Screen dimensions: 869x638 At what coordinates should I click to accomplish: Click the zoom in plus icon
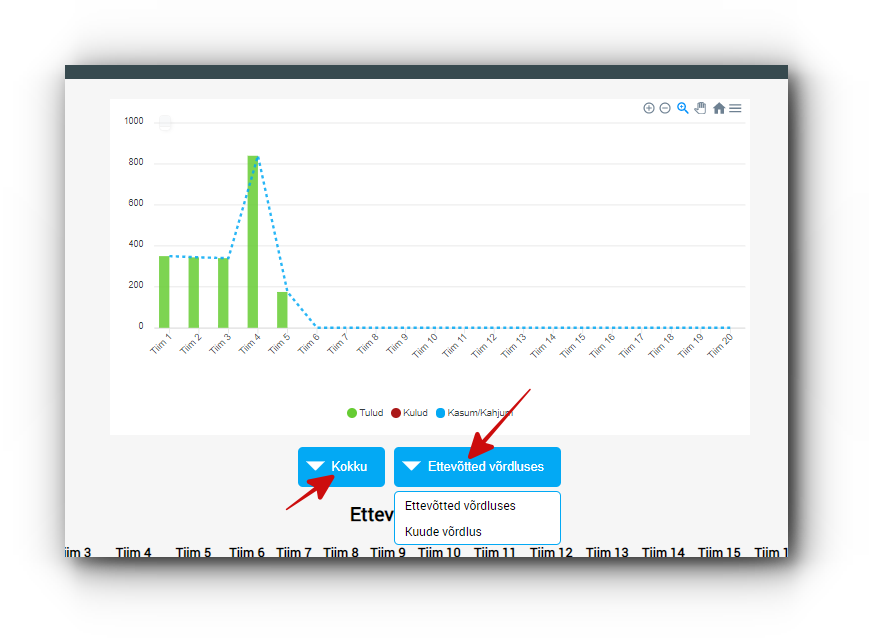pyautogui.click(x=649, y=108)
